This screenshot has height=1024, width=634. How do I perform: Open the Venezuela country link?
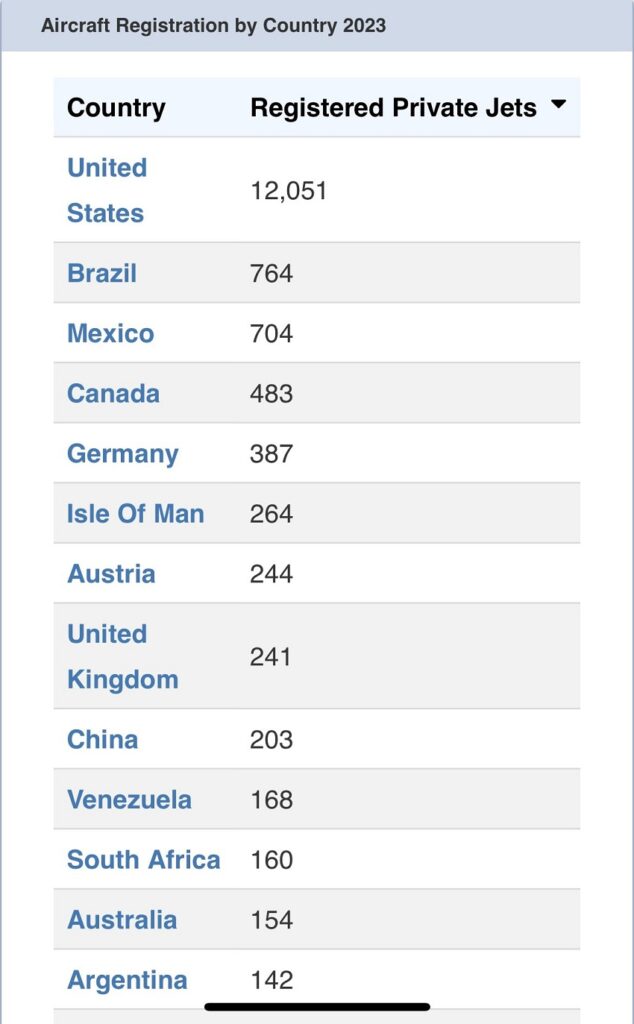(129, 799)
